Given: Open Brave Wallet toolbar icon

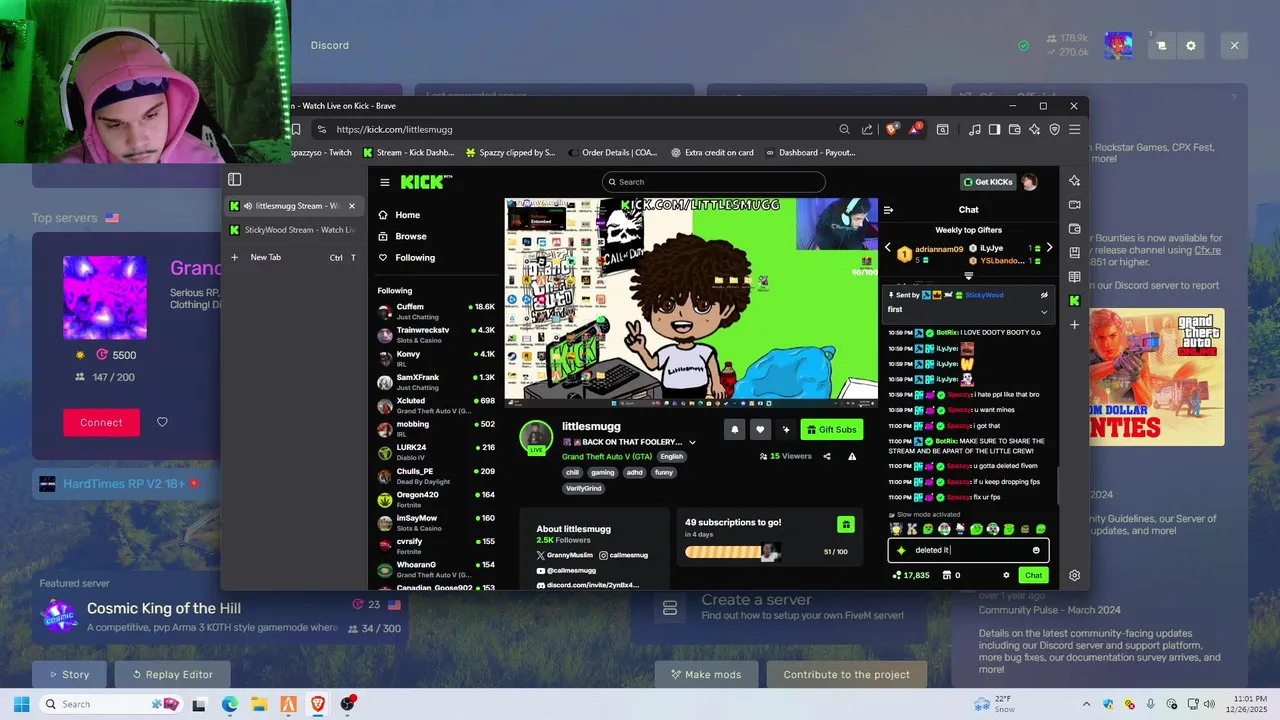Looking at the screenshot, I should 1014,129.
